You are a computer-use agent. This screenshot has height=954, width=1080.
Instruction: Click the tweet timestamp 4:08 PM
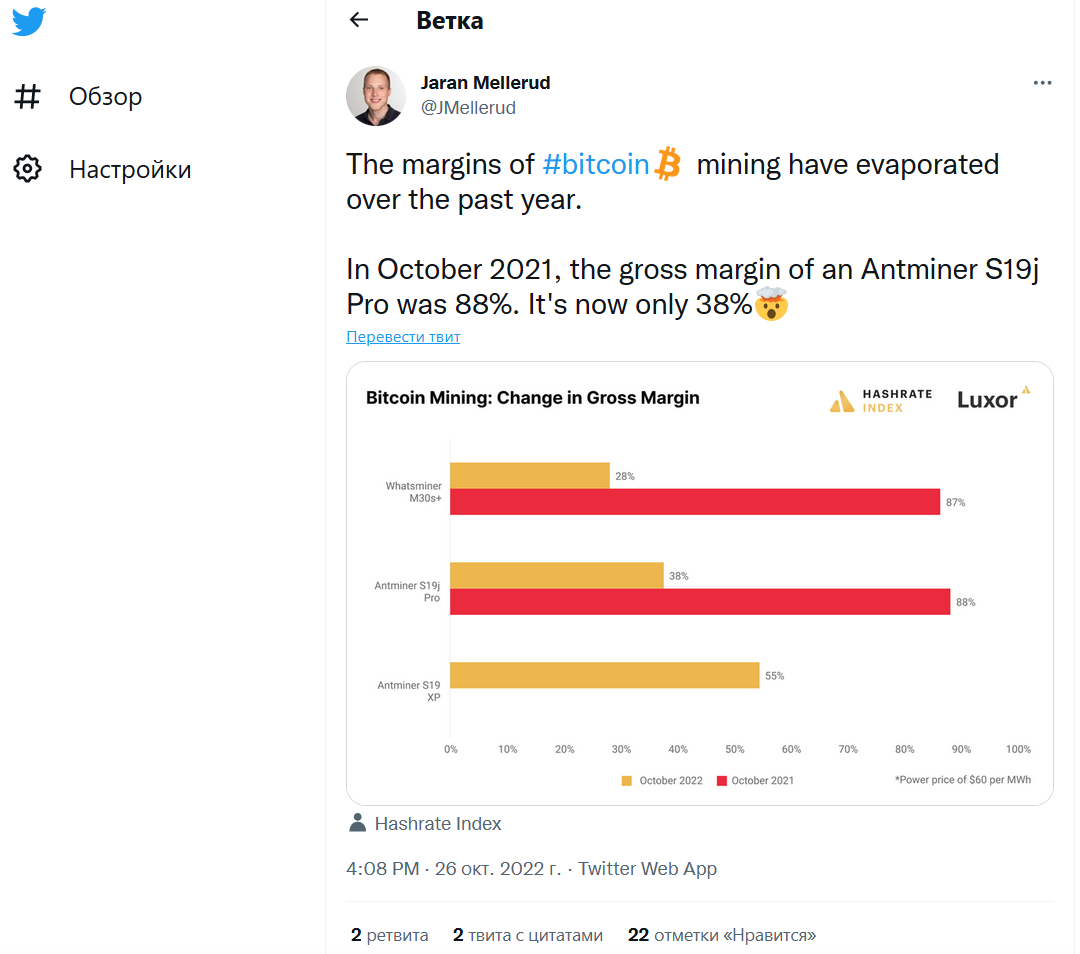(x=382, y=869)
